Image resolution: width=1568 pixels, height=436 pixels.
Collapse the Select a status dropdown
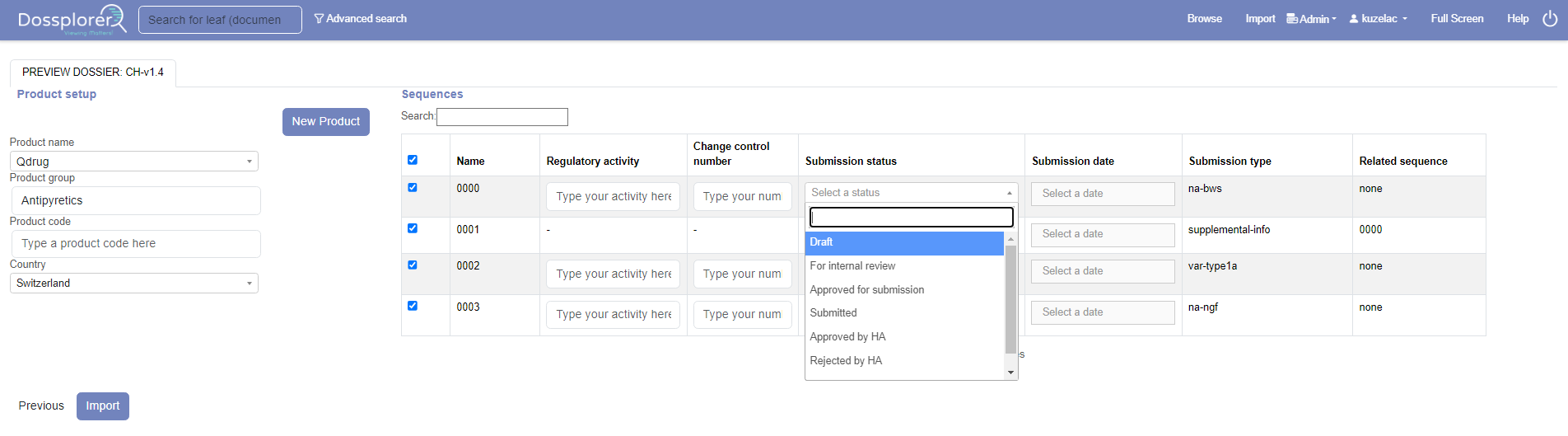(x=911, y=193)
